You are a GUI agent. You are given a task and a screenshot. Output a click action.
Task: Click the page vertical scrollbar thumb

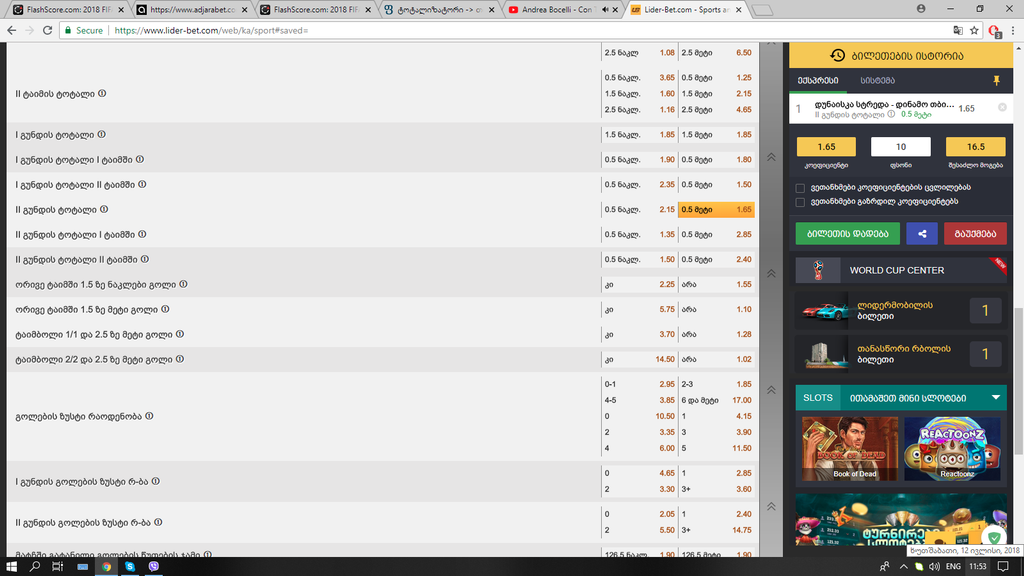coord(1019,380)
